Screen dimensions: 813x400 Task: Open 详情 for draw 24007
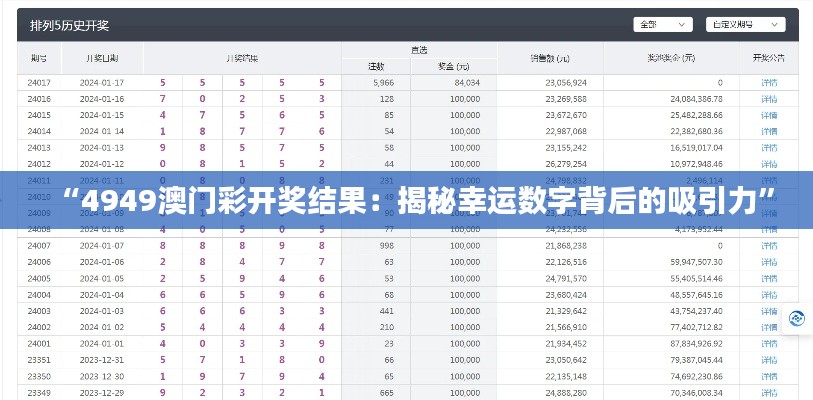tap(768, 245)
